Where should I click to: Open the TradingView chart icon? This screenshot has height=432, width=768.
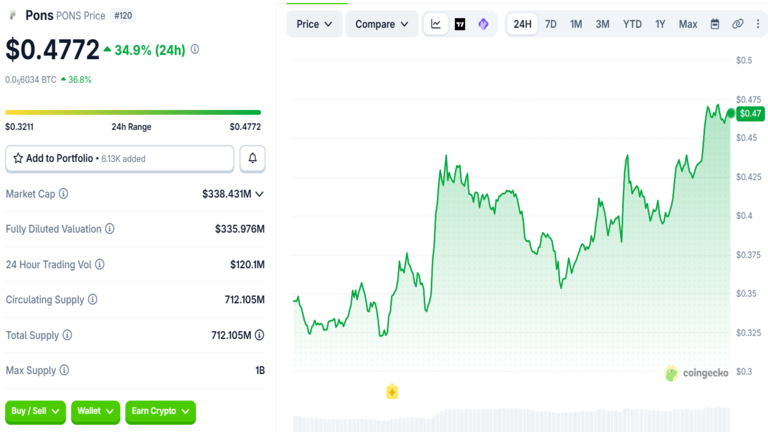tap(460, 24)
